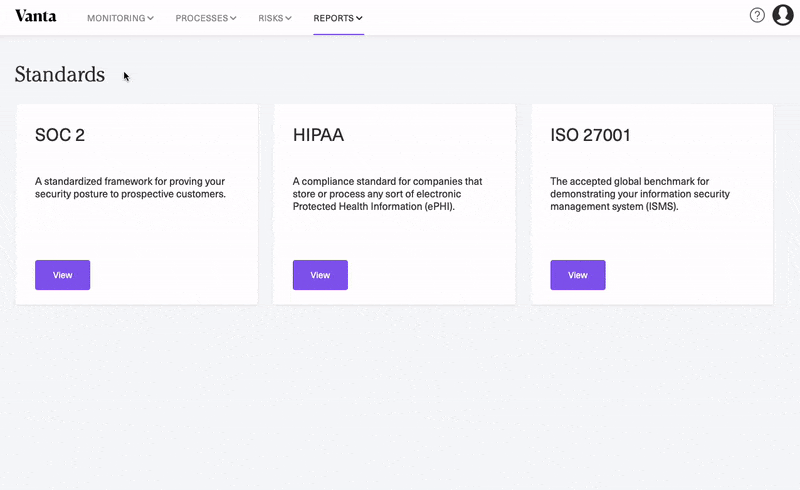The height and width of the screenshot is (490, 800).
Task: Open the help question mark icon
Action: (x=757, y=16)
